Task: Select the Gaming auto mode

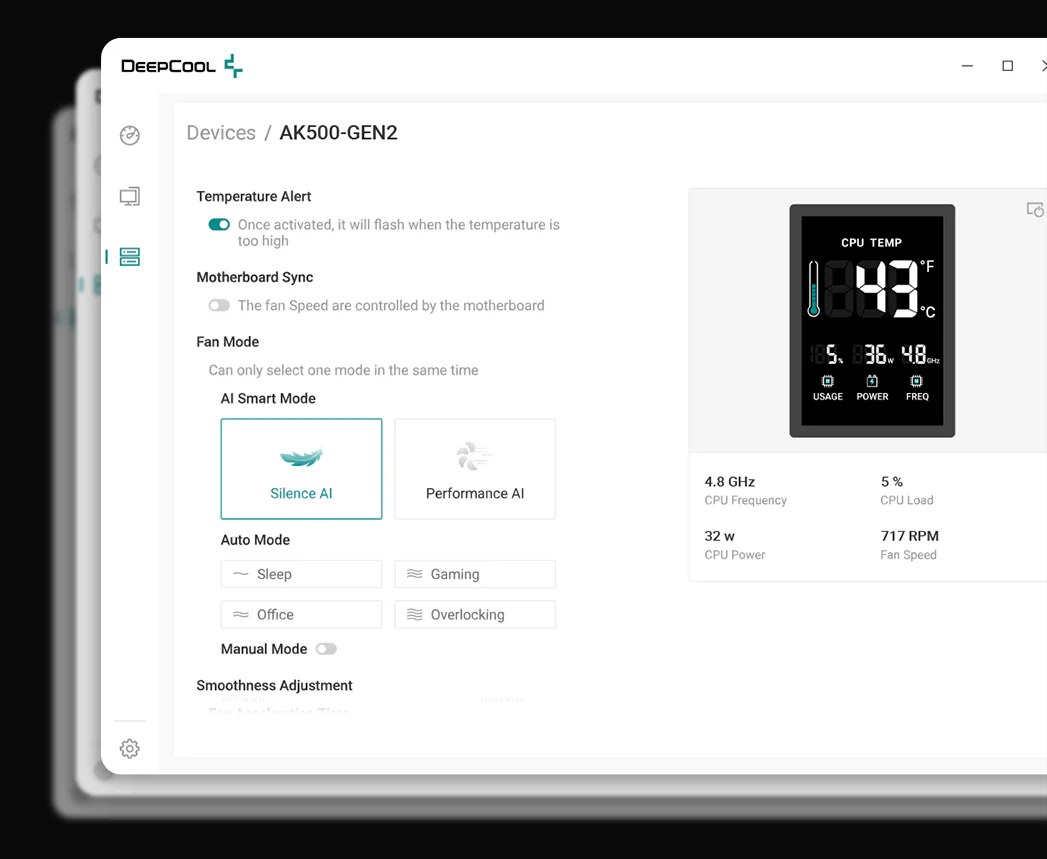Action: tap(475, 574)
